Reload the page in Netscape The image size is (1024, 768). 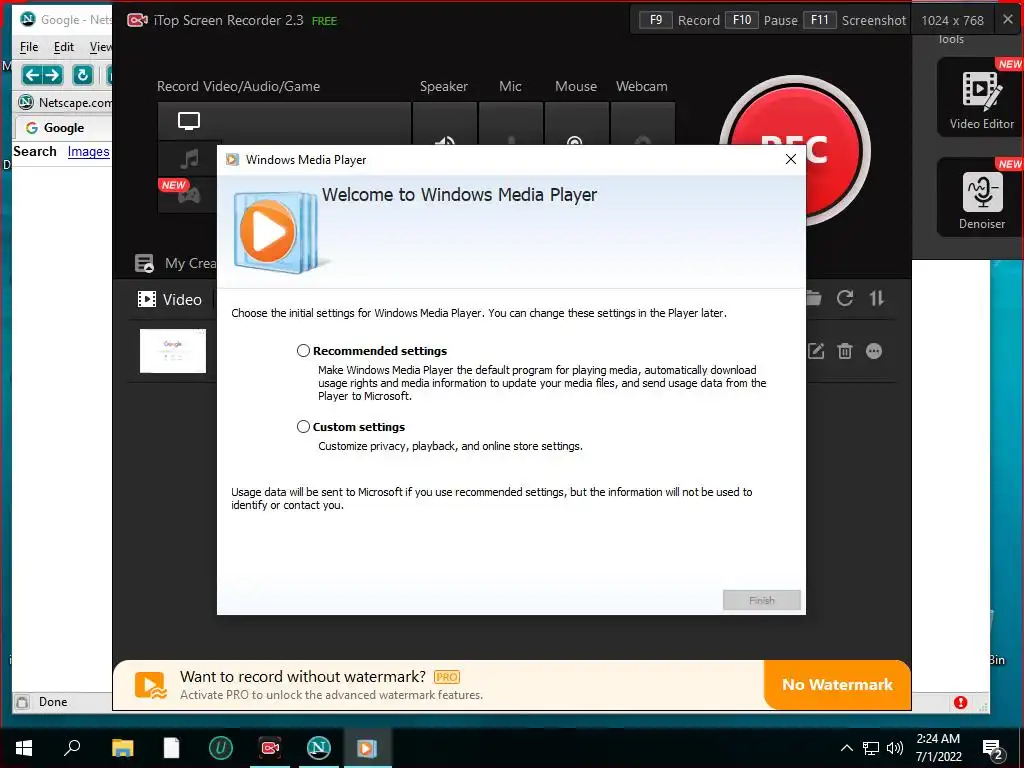click(83, 75)
